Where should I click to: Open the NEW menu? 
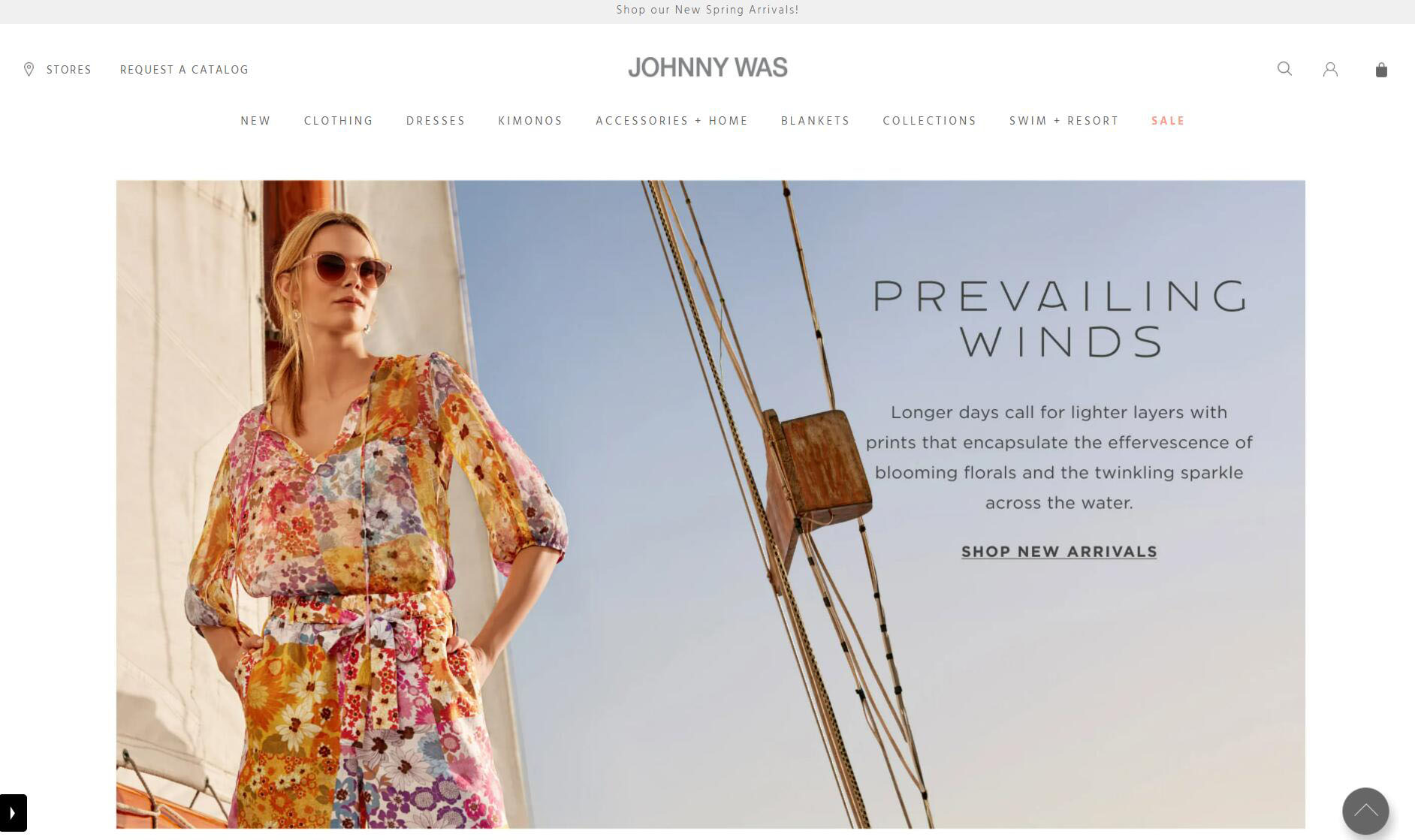(x=255, y=121)
